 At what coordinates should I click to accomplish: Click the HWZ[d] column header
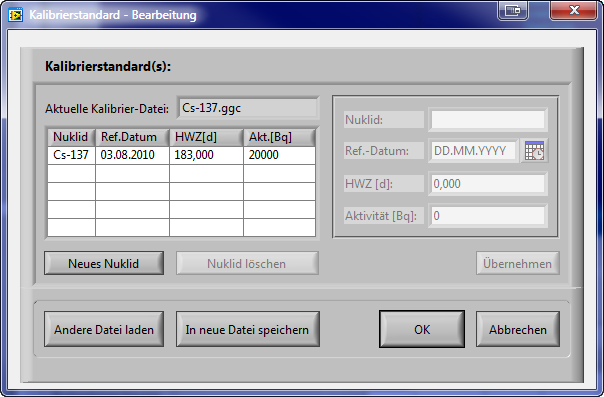pos(206,137)
